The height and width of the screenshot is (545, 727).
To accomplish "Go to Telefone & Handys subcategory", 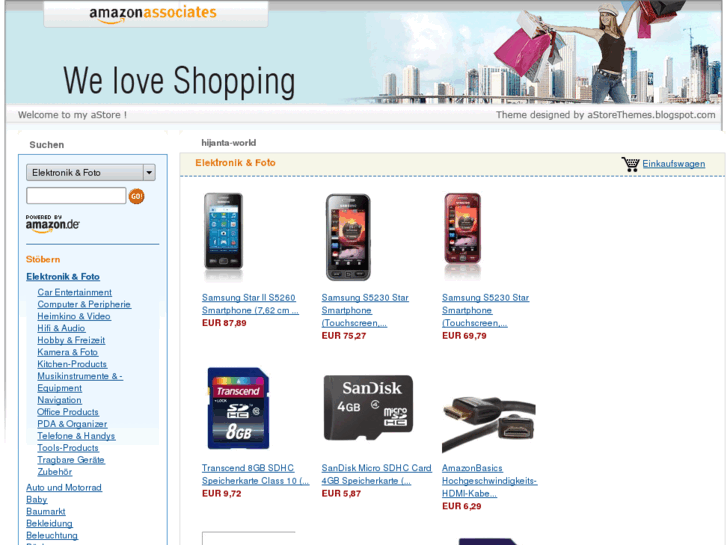I will [76, 436].
